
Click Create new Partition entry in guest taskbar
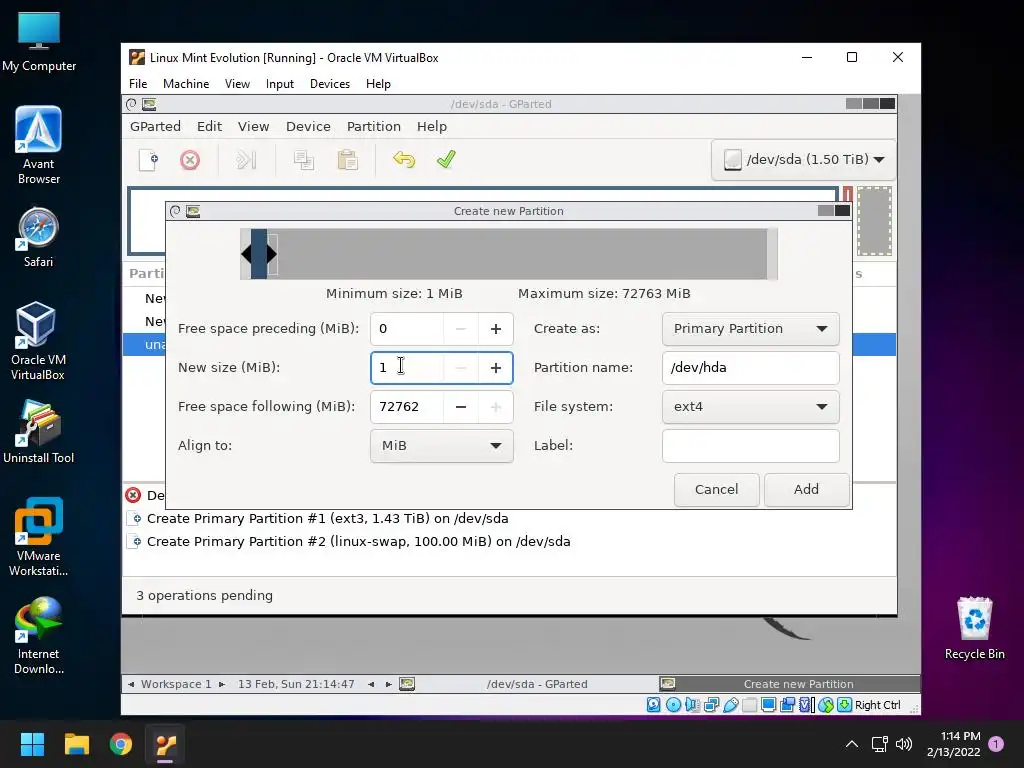(x=789, y=684)
